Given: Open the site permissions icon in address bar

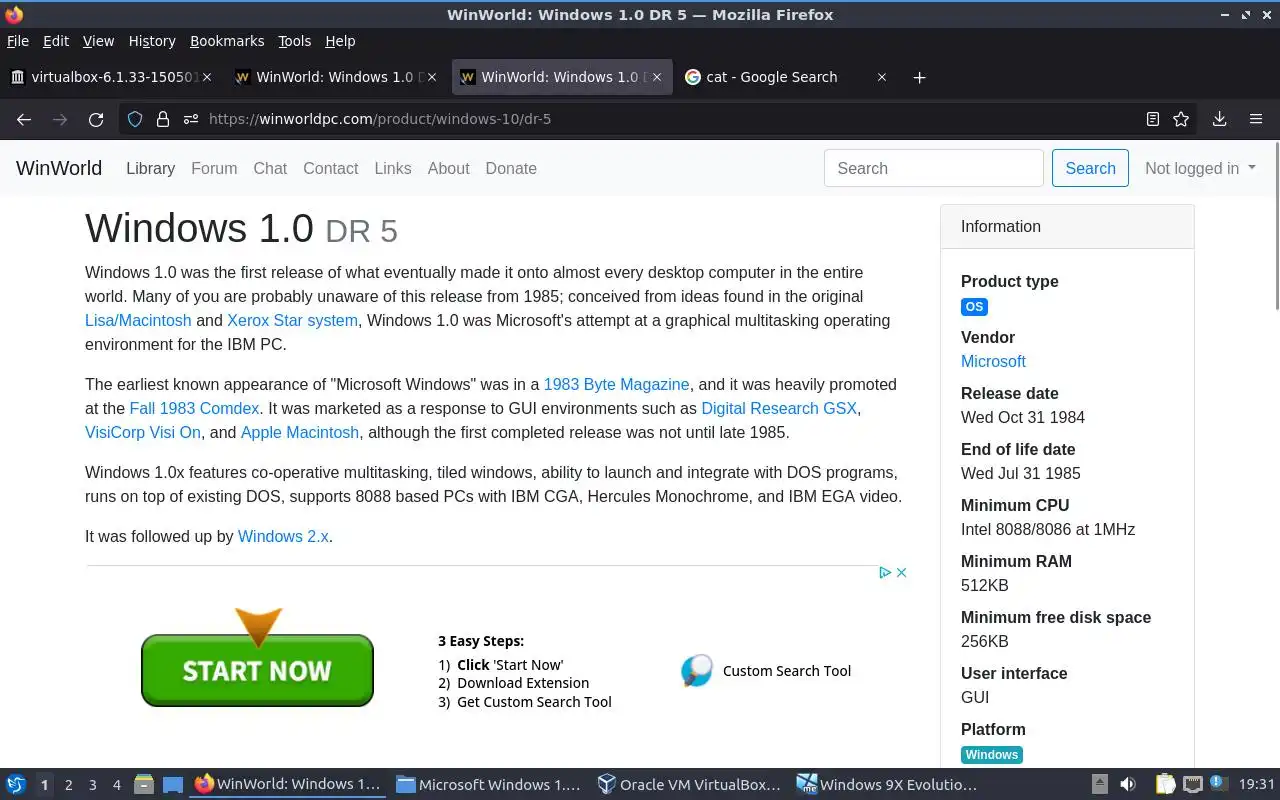Looking at the screenshot, I should coord(190,119).
